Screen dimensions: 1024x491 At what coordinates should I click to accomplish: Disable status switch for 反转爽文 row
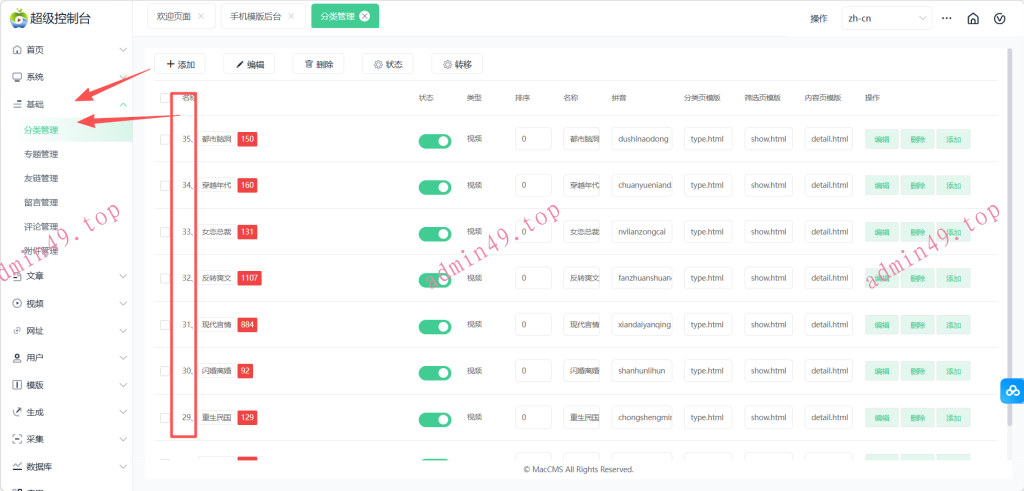point(435,279)
